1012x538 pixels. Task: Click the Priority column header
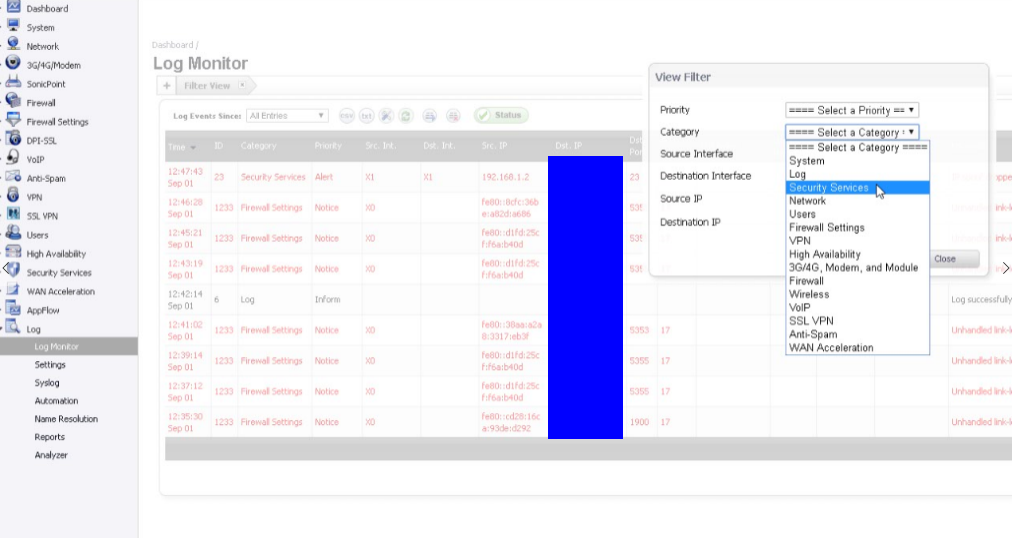click(328, 146)
